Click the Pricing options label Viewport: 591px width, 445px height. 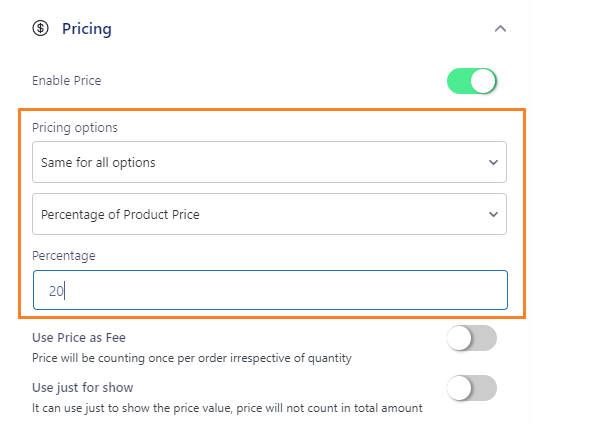(75, 127)
